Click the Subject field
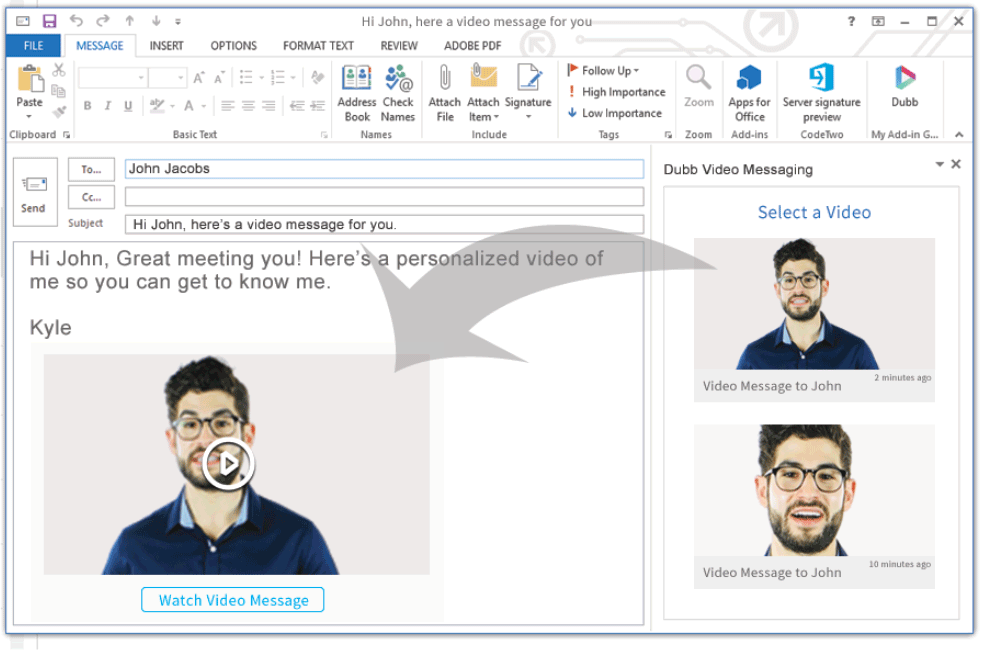 [x=385, y=224]
